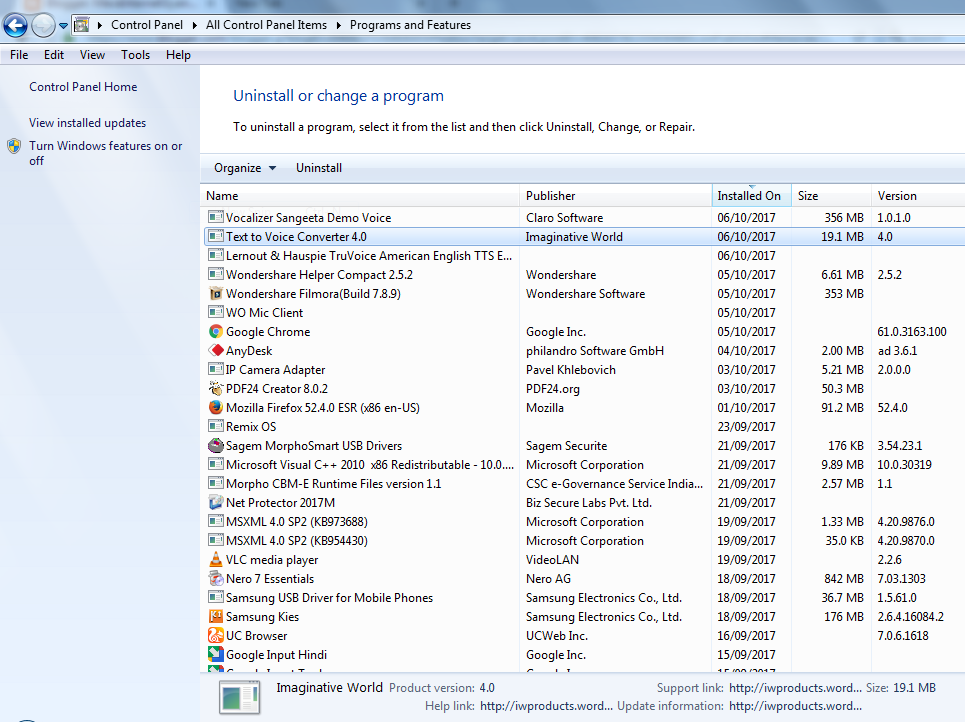965x722 pixels.
Task: Select the Remix OS icon
Action: (215, 427)
